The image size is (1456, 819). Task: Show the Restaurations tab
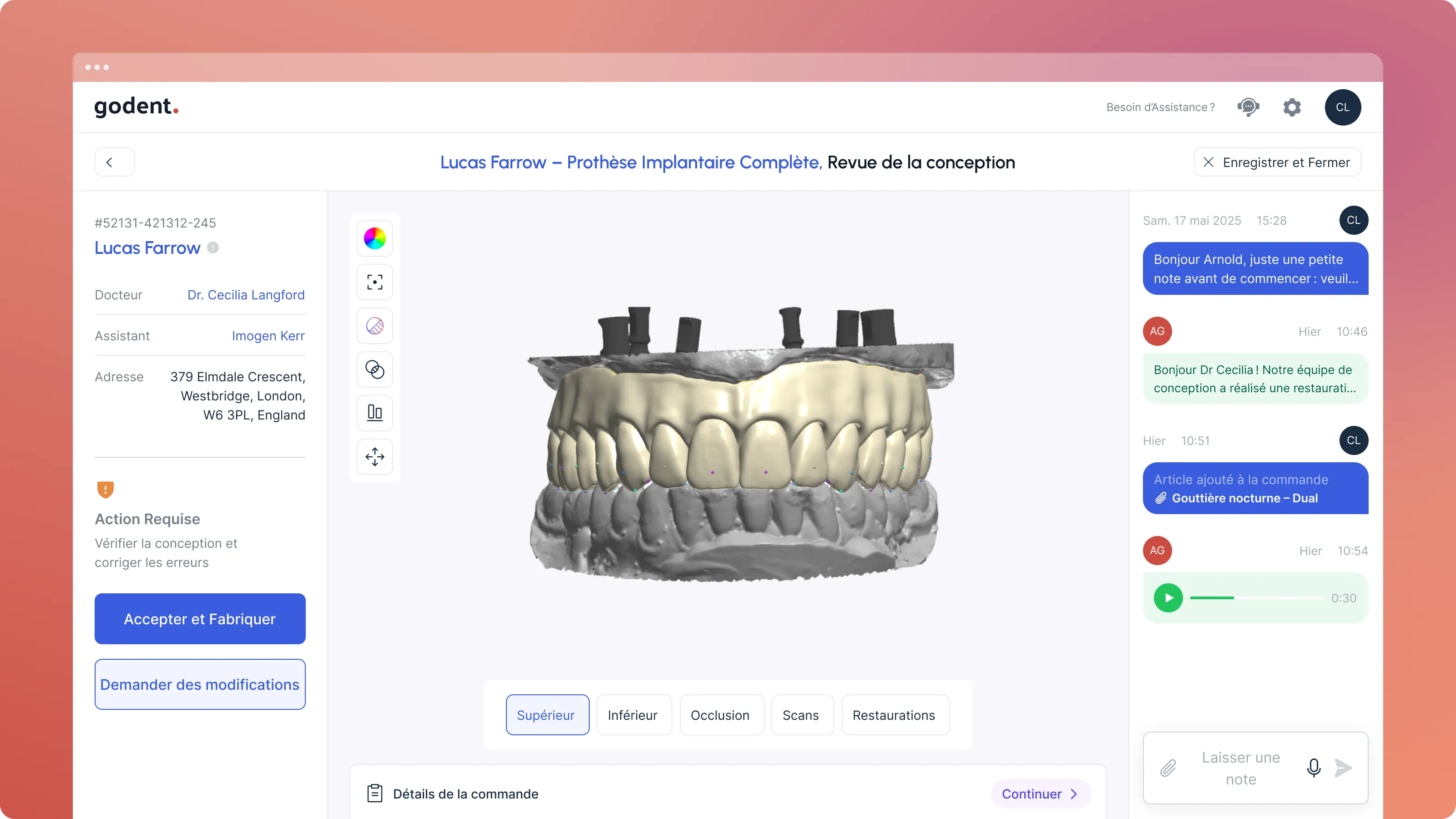click(x=894, y=715)
